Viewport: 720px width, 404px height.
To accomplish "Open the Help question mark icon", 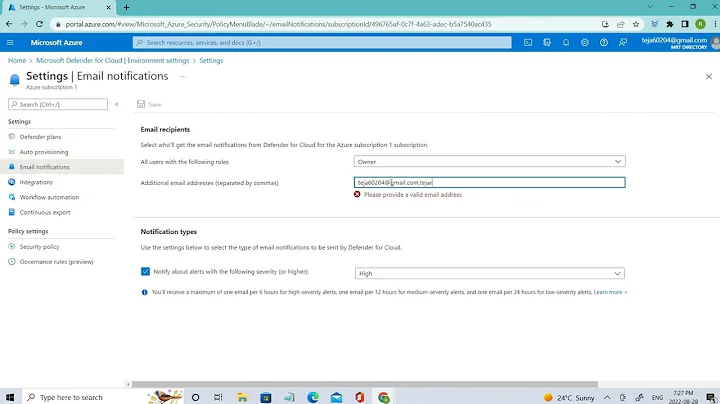I will [604, 42].
